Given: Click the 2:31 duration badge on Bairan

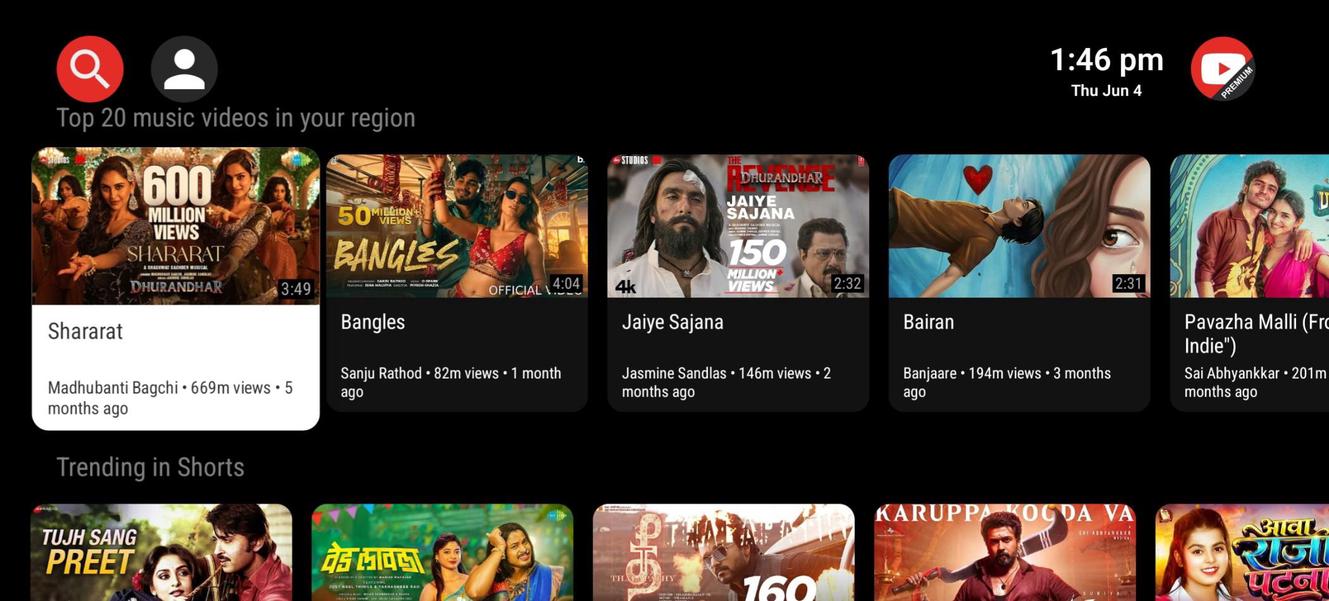Looking at the screenshot, I should pos(1128,283).
